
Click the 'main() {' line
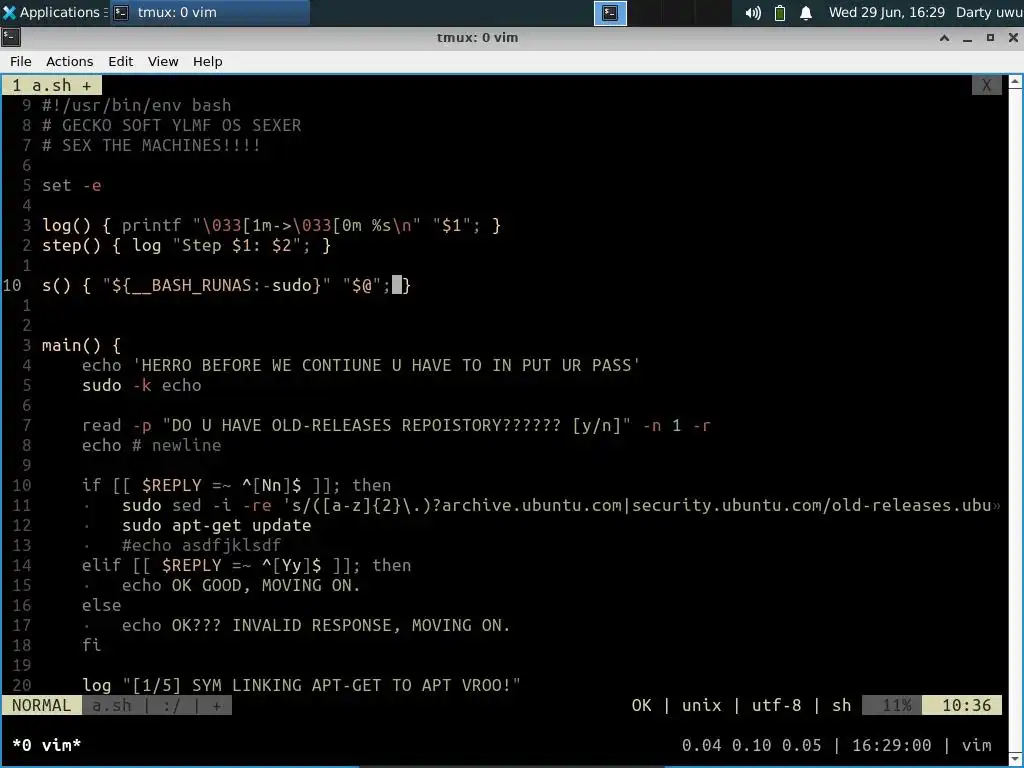[82, 345]
